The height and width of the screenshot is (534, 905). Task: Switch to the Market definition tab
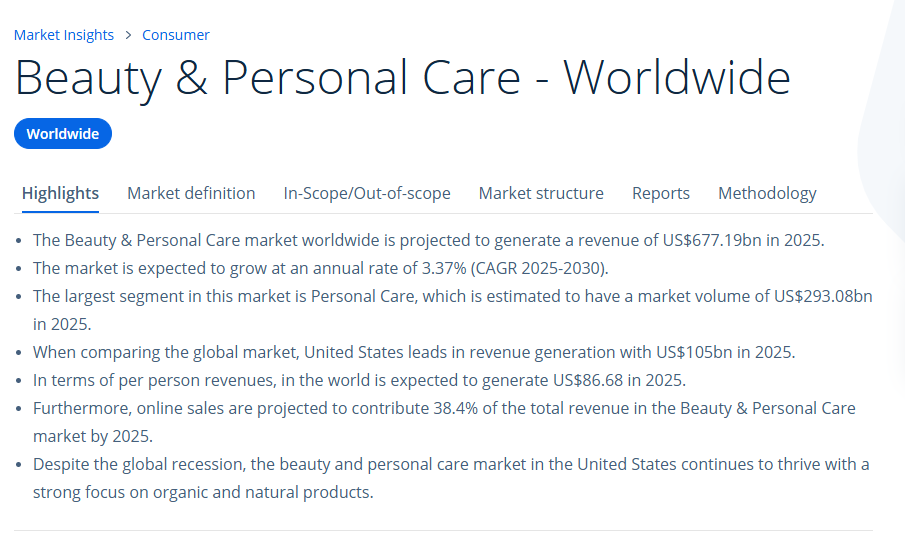click(191, 193)
